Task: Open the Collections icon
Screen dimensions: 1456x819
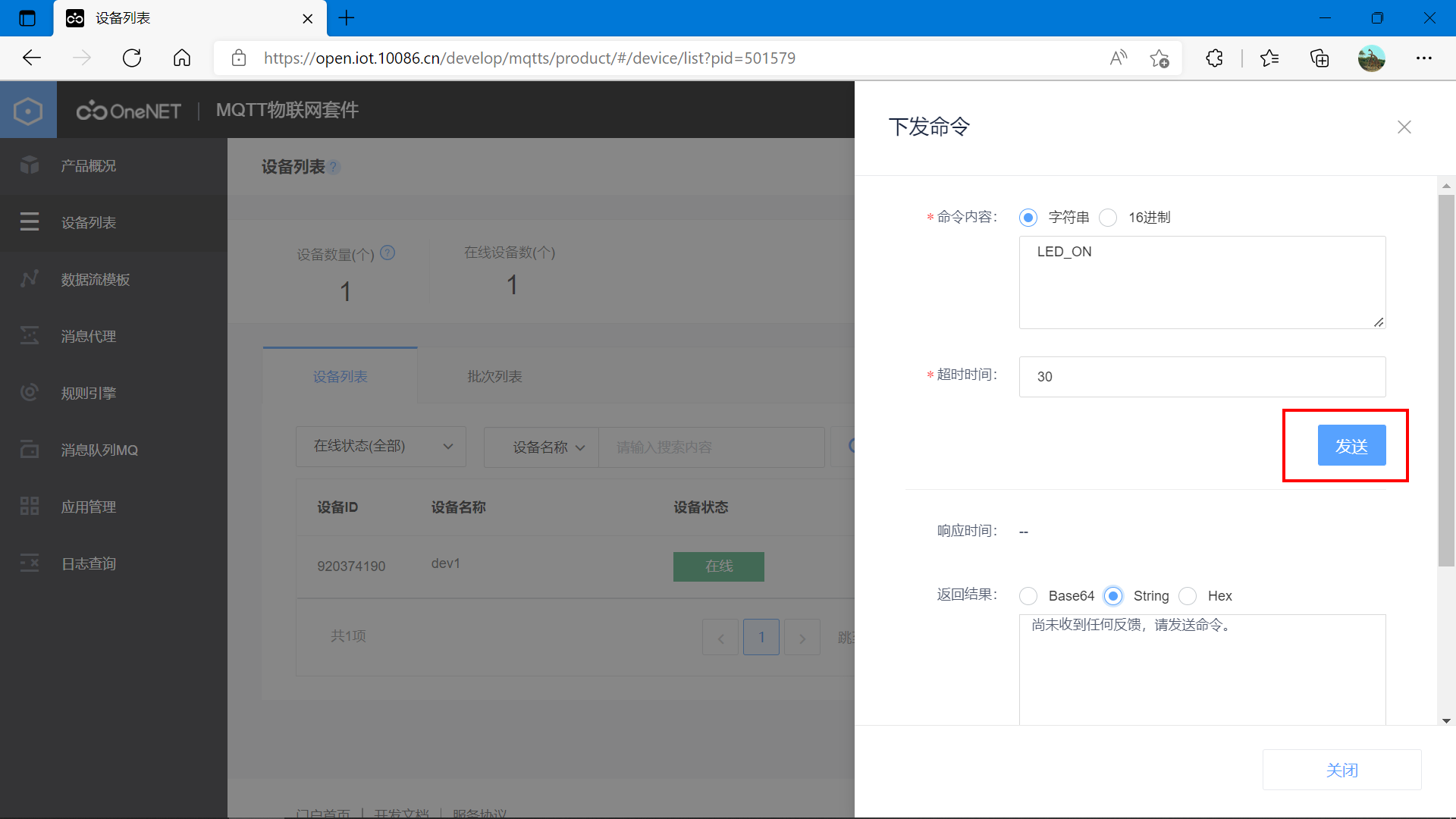Action: point(1319,58)
